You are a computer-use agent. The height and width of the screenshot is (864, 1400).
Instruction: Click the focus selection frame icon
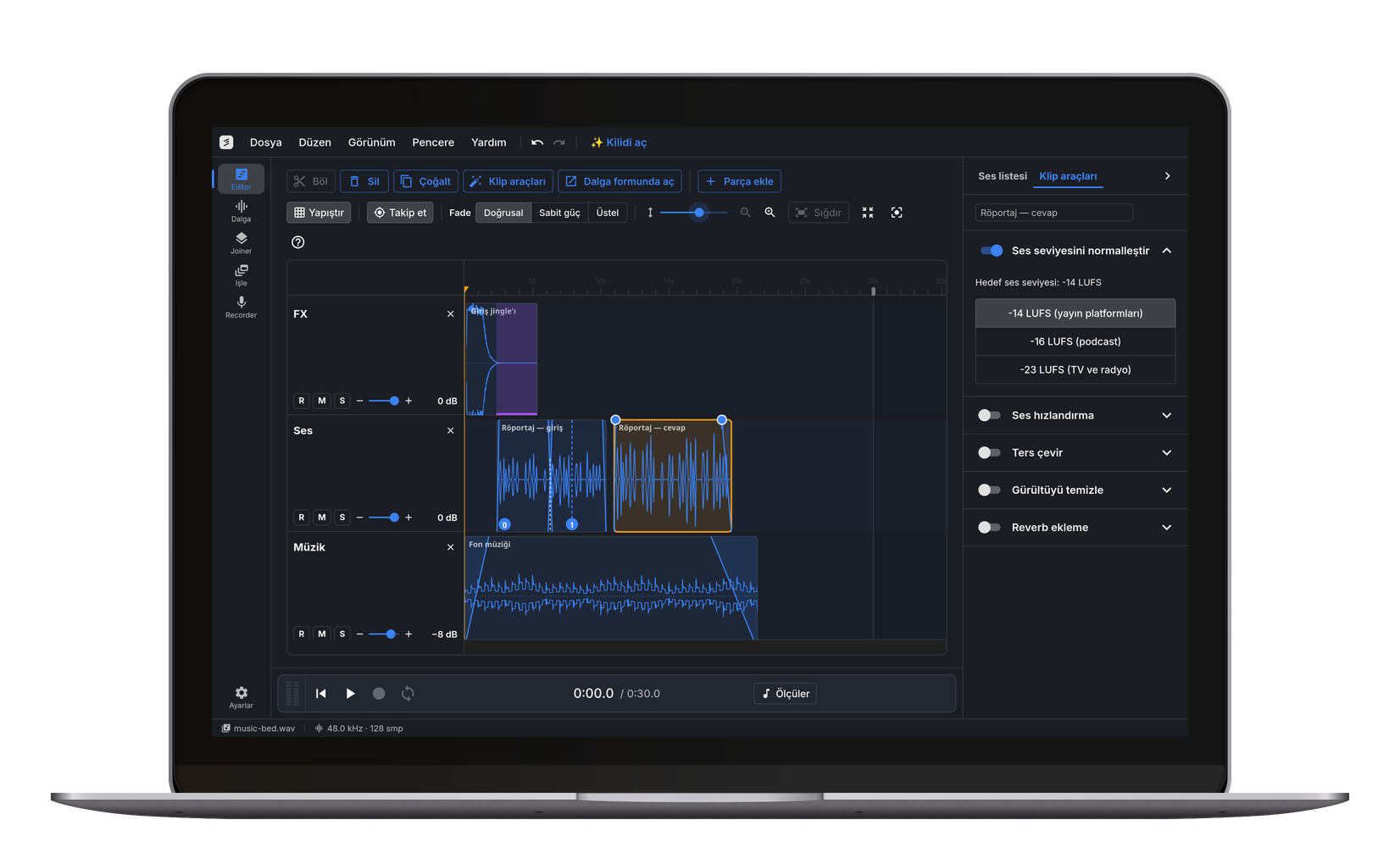click(897, 213)
